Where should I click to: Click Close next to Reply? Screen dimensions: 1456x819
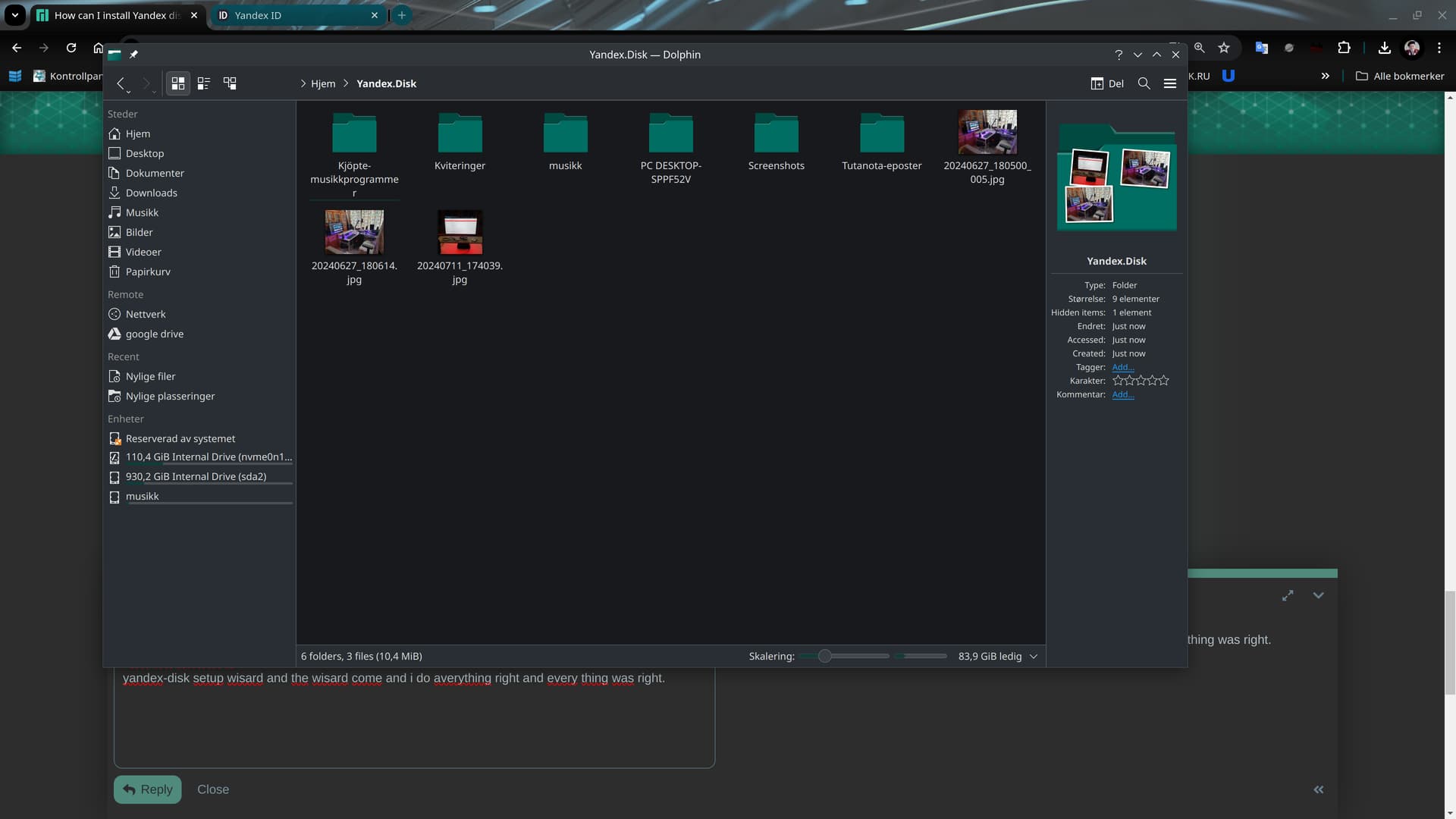pos(213,789)
